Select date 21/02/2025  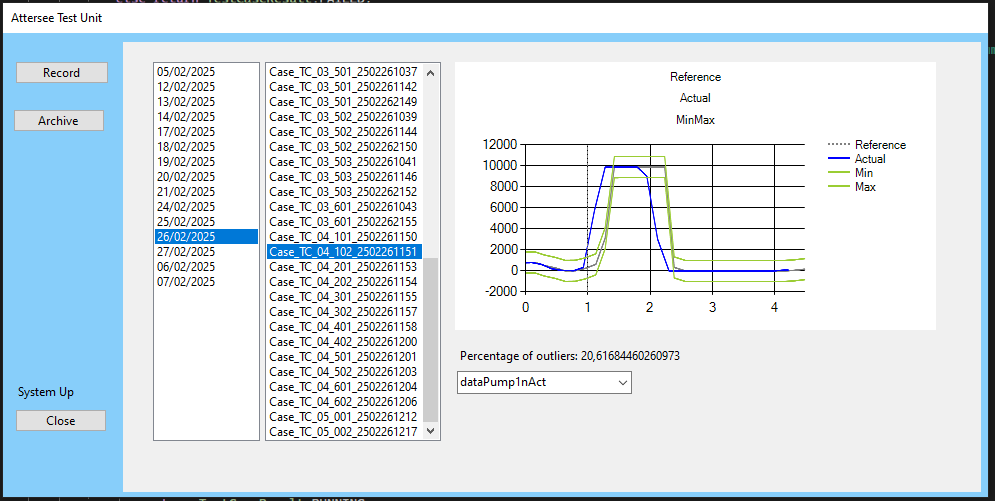[206, 192]
